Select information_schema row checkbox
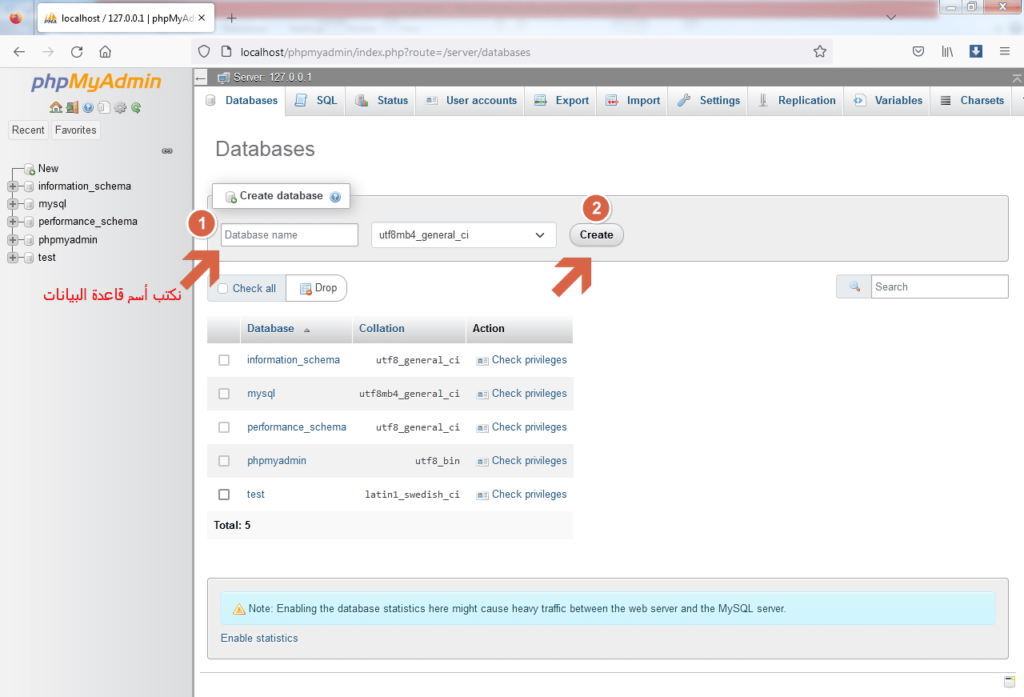1024x697 pixels. coord(224,360)
